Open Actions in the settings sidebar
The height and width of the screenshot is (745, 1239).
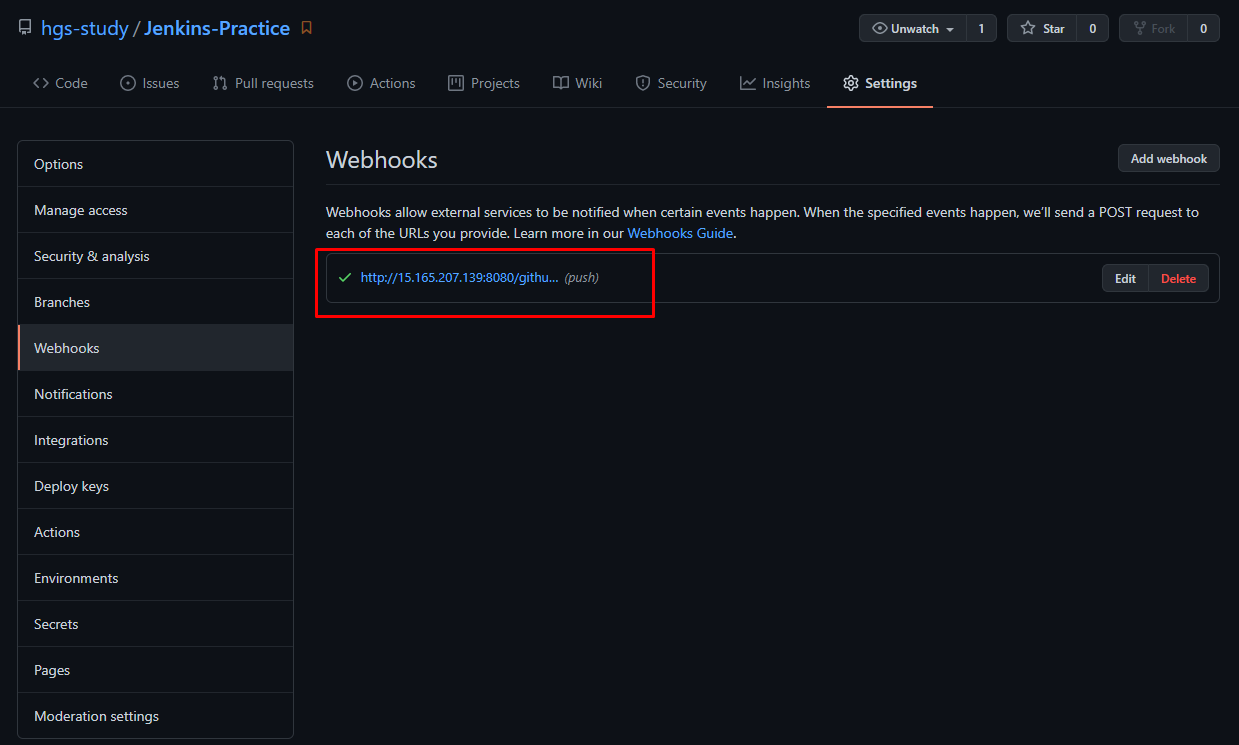click(156, 532)
